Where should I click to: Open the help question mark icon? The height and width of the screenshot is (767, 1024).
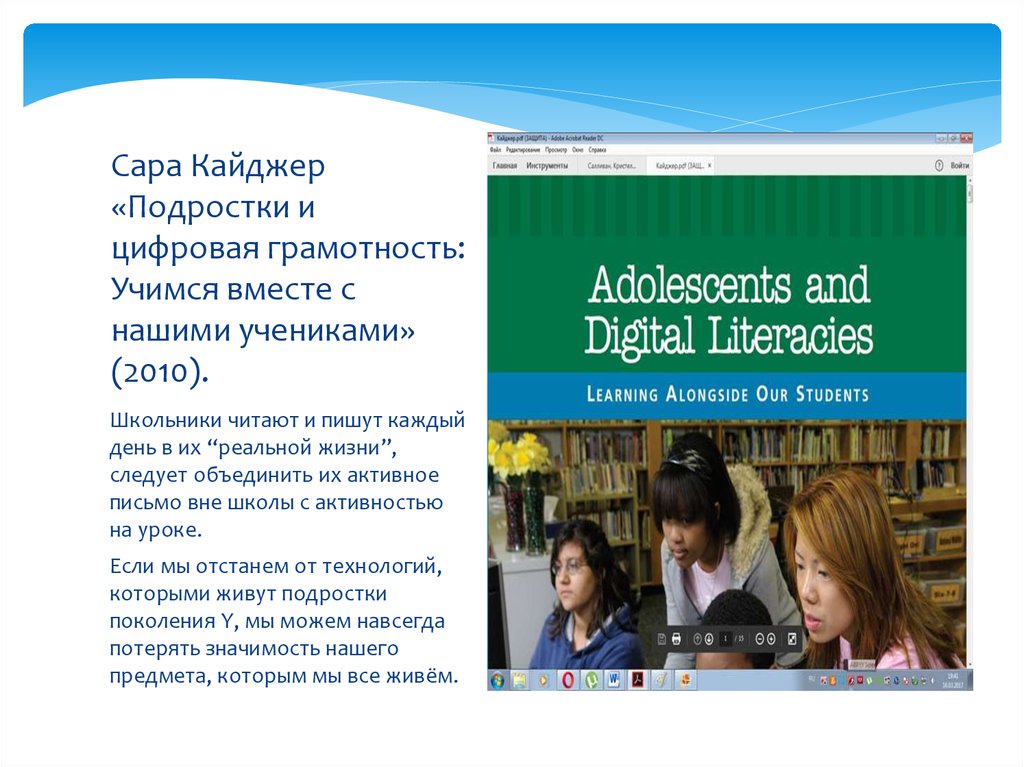click(x=939, y=165)
